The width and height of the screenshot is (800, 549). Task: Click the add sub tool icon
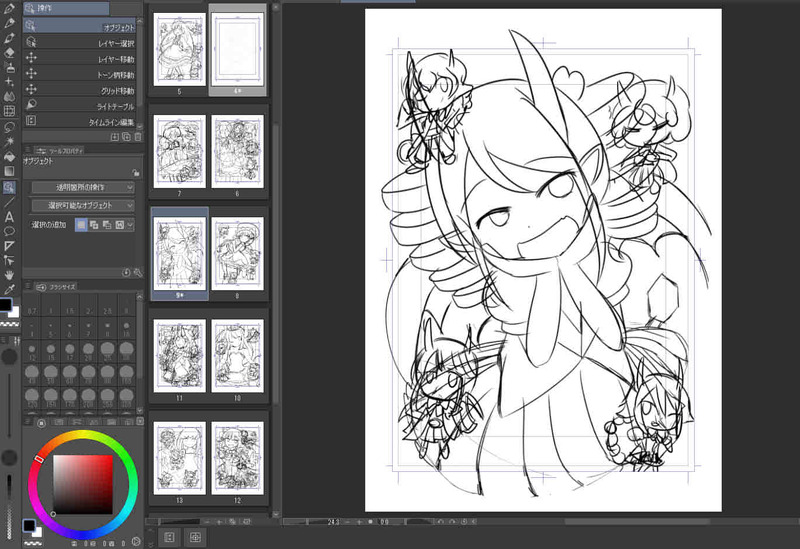point(115,137)
